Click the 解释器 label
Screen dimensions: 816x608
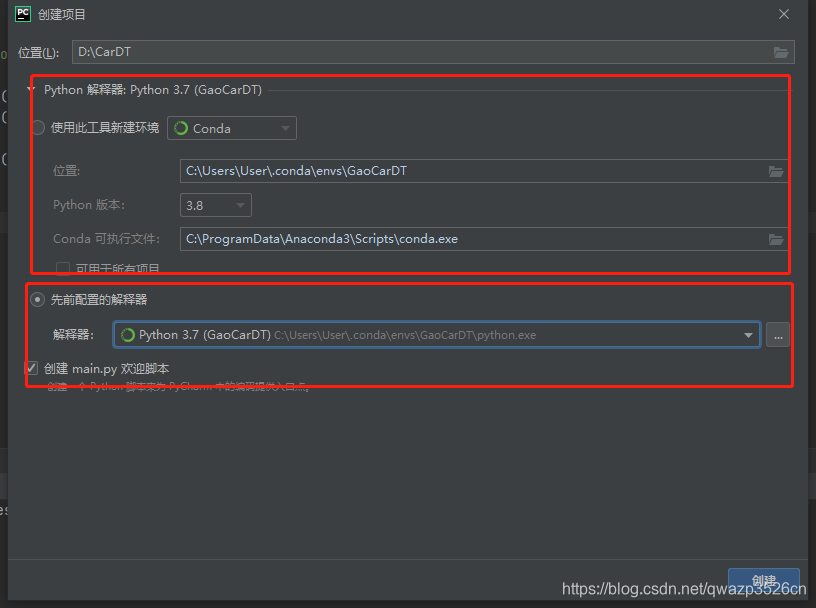coord(73,335)
